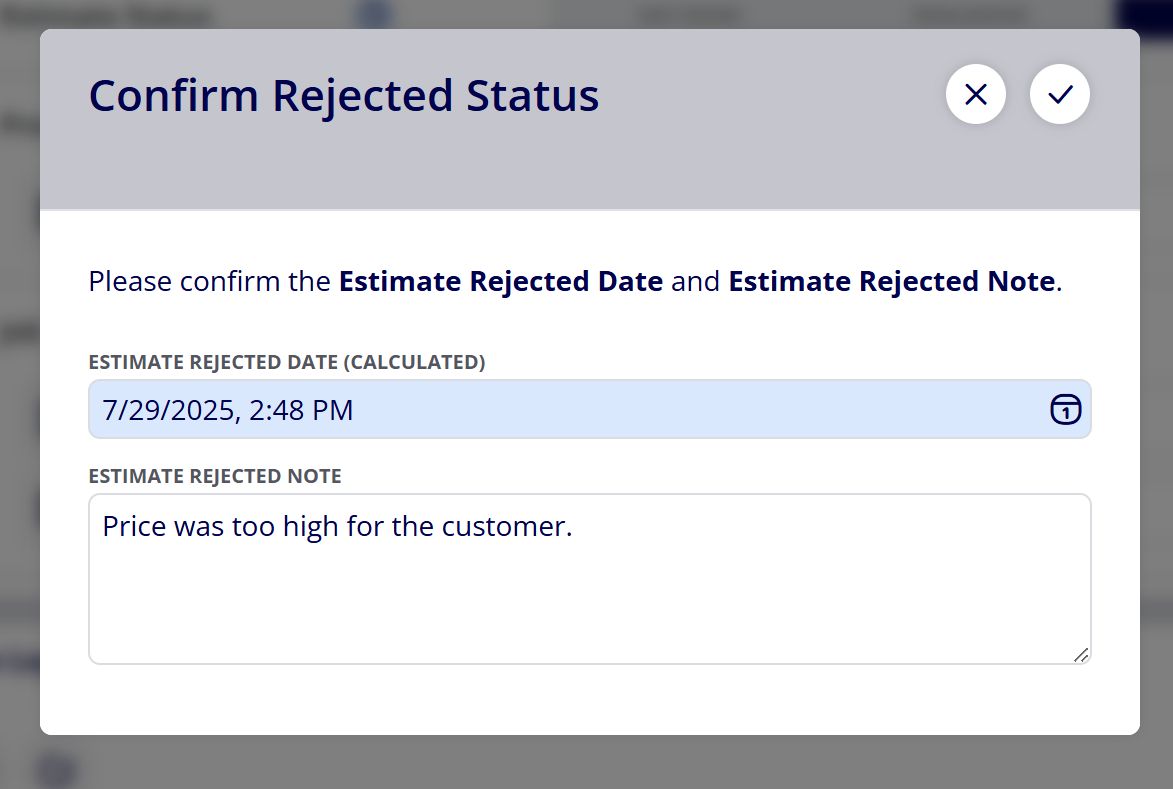This screenshot has width=1173, height=789.
Task: Click the word 'high' in the rejected note
Action: [310, 526]
